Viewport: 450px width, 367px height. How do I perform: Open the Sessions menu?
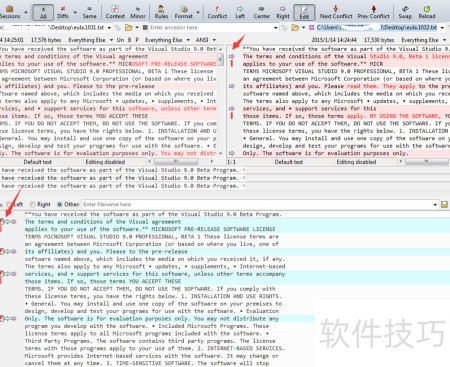[10, 12]
